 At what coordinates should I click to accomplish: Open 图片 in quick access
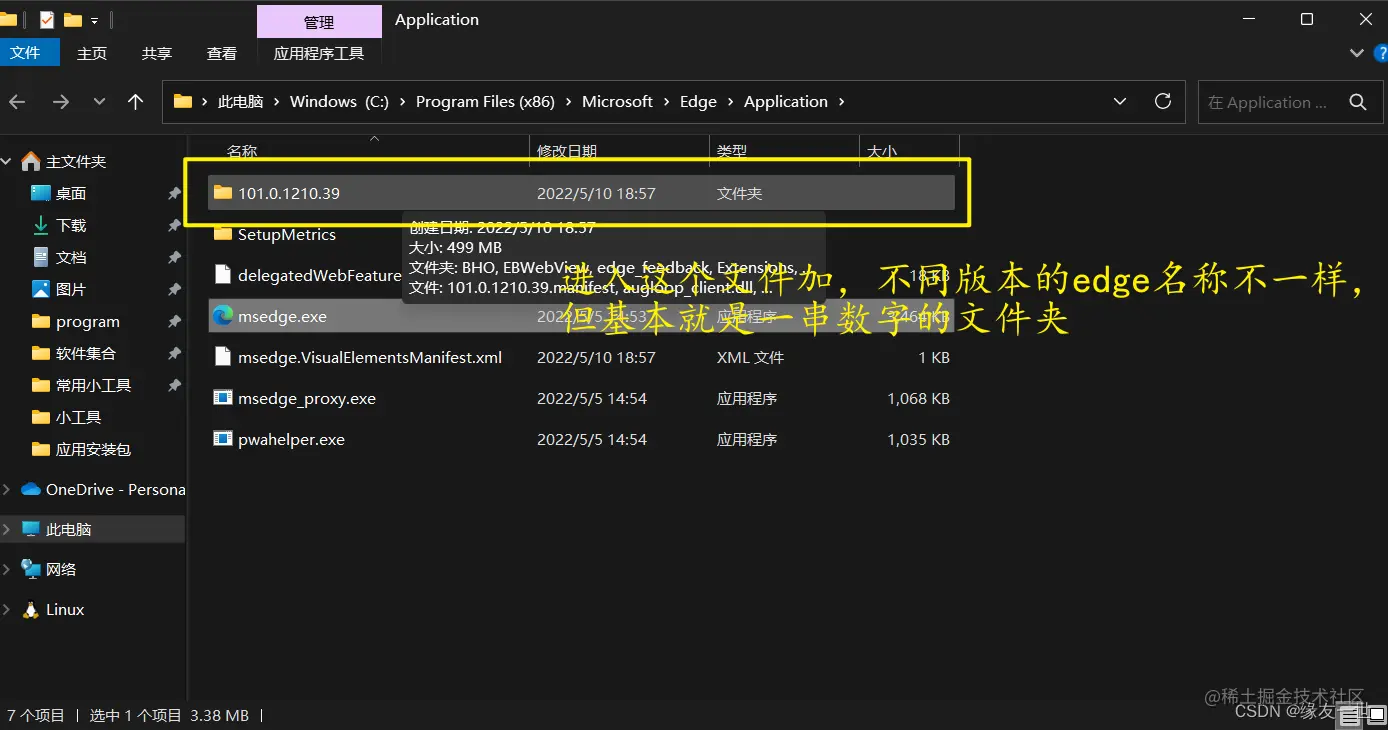click(x=71, y=289)
